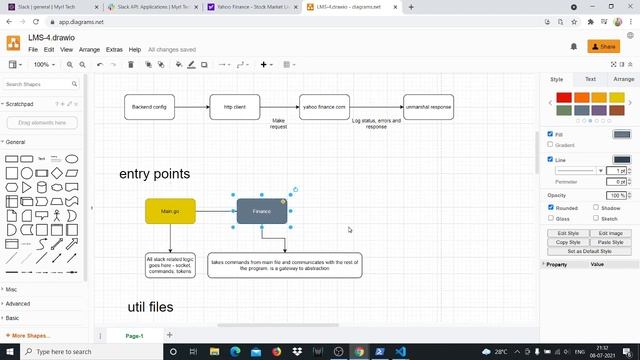Open notifications bell icon
The height and width of the screenshot is (360, 640).
(x=573, y=47)
